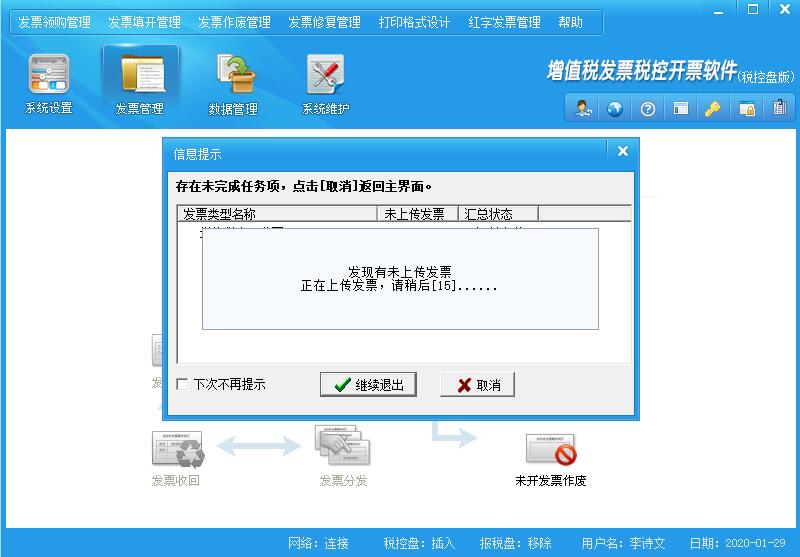Click the 继续退出 button

click(x=369, y=385)
